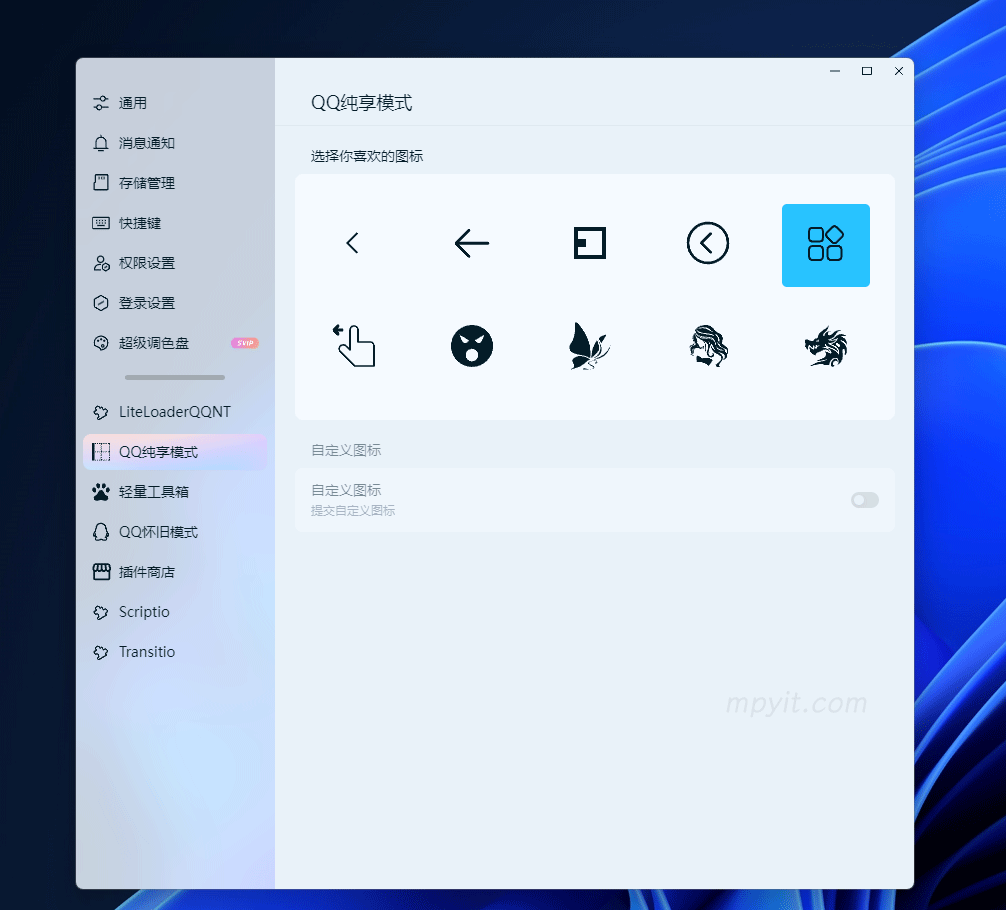Viewport: 1006px width, 910px height.
Task: Go to 消息通知 settings
Action: click(x=175, y=143)
